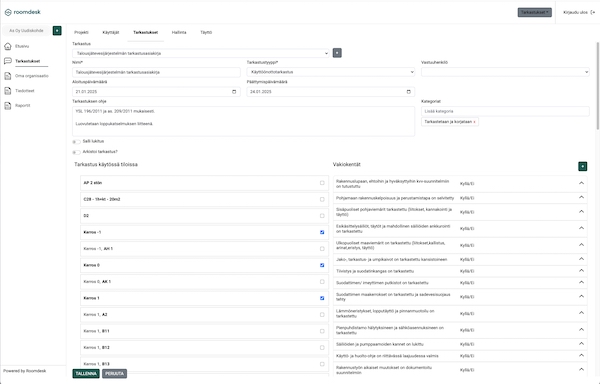Toggle chevron on Käyttö- ja huolto-ohje row
The image size is (600, 384).
pos(581,355)
